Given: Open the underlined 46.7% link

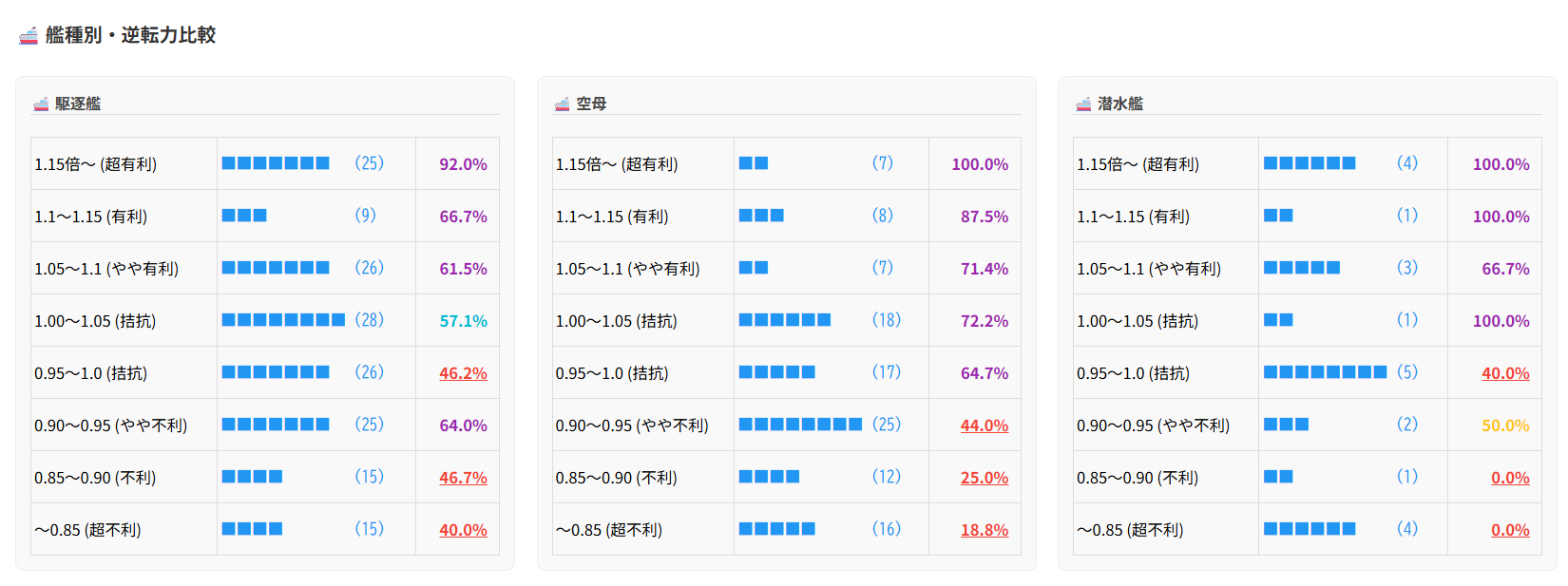Looking at the screenshot, I should [x=463, y=478].
